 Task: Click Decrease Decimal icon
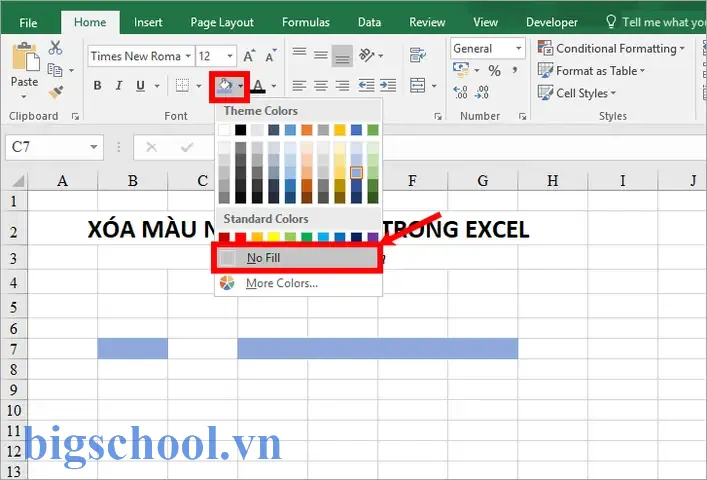pyautogui.click(x=482, y=92)
